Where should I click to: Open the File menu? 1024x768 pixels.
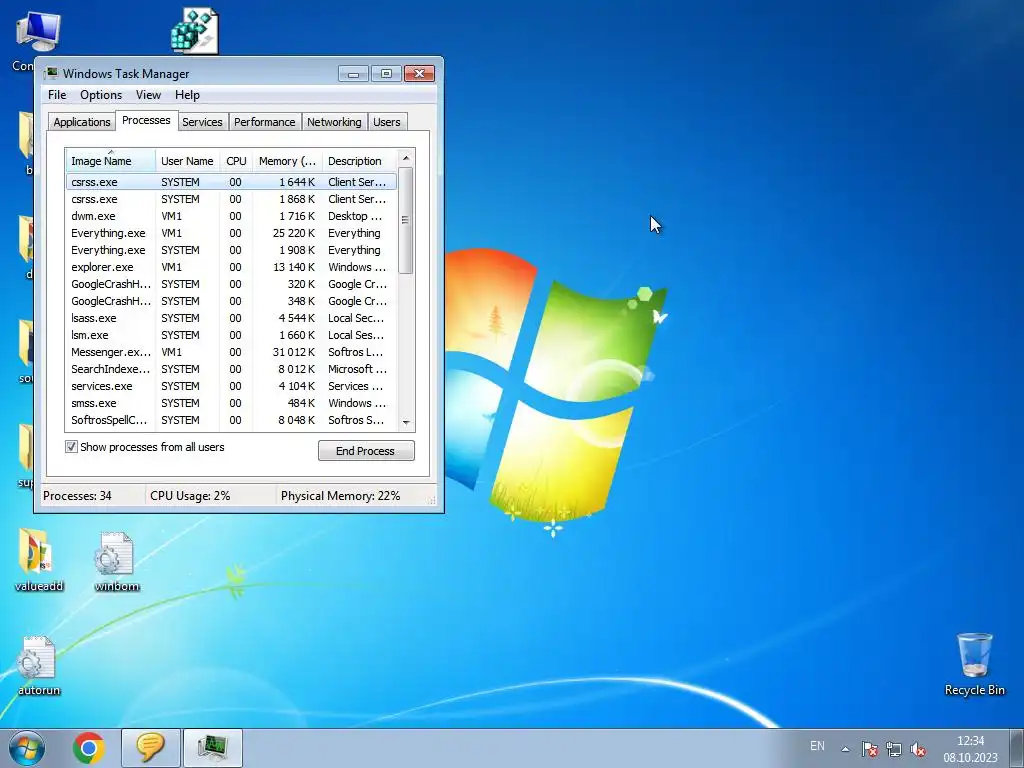point(57,95)
